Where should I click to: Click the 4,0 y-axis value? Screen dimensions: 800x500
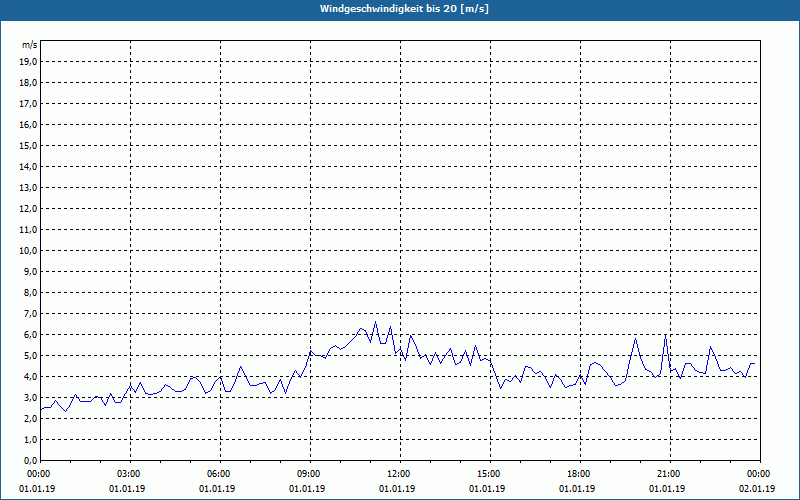[30, 377]
